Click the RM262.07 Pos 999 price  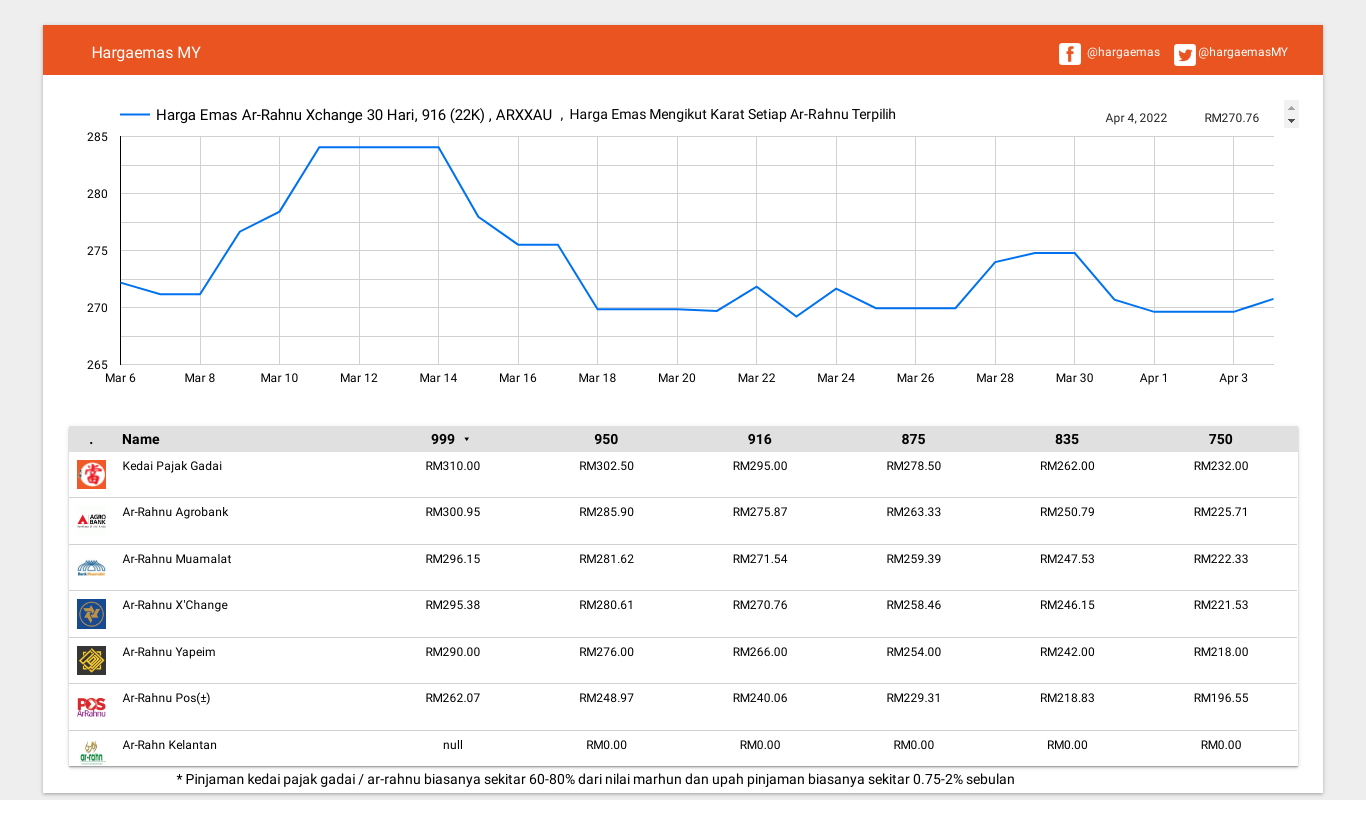point(453,698)
